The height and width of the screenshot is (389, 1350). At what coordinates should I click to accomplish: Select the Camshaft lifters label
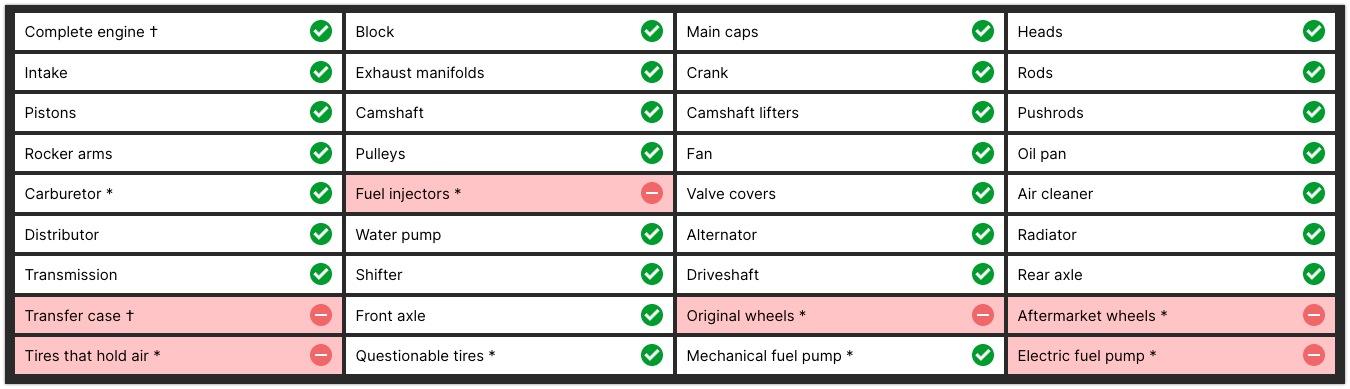[x=742, y=113]
